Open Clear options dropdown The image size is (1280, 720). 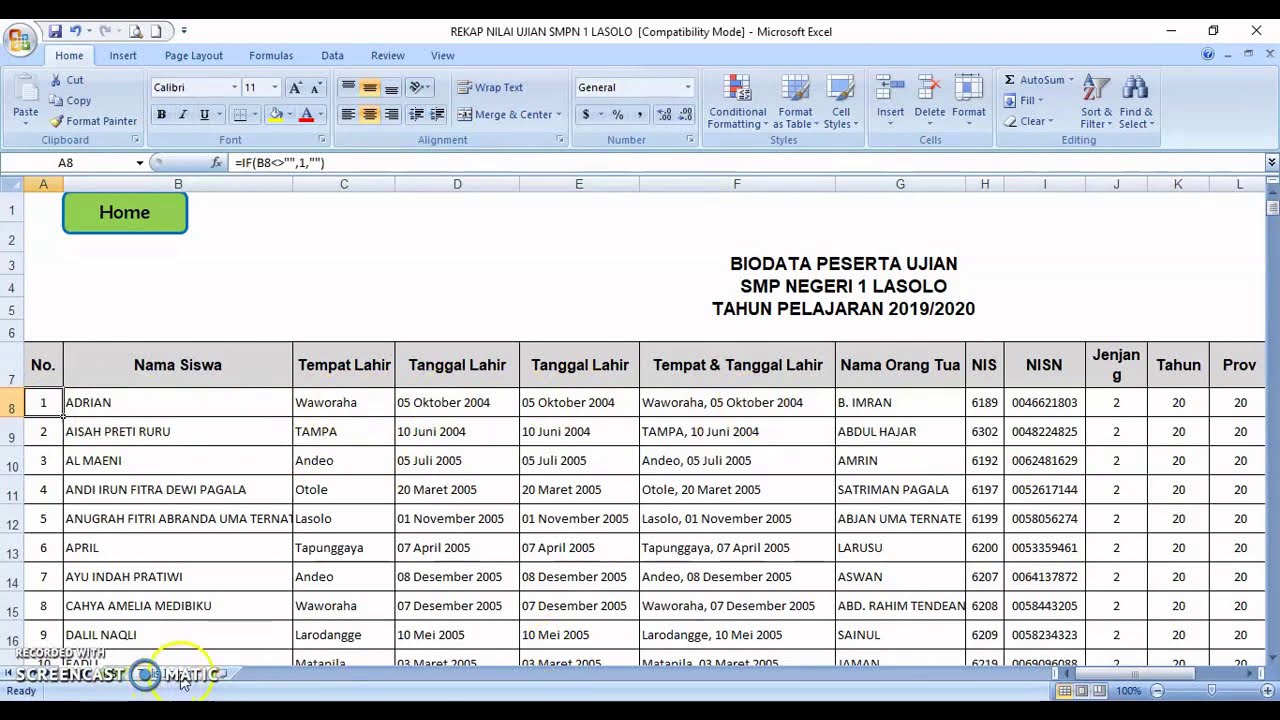tap(1051, 121)
